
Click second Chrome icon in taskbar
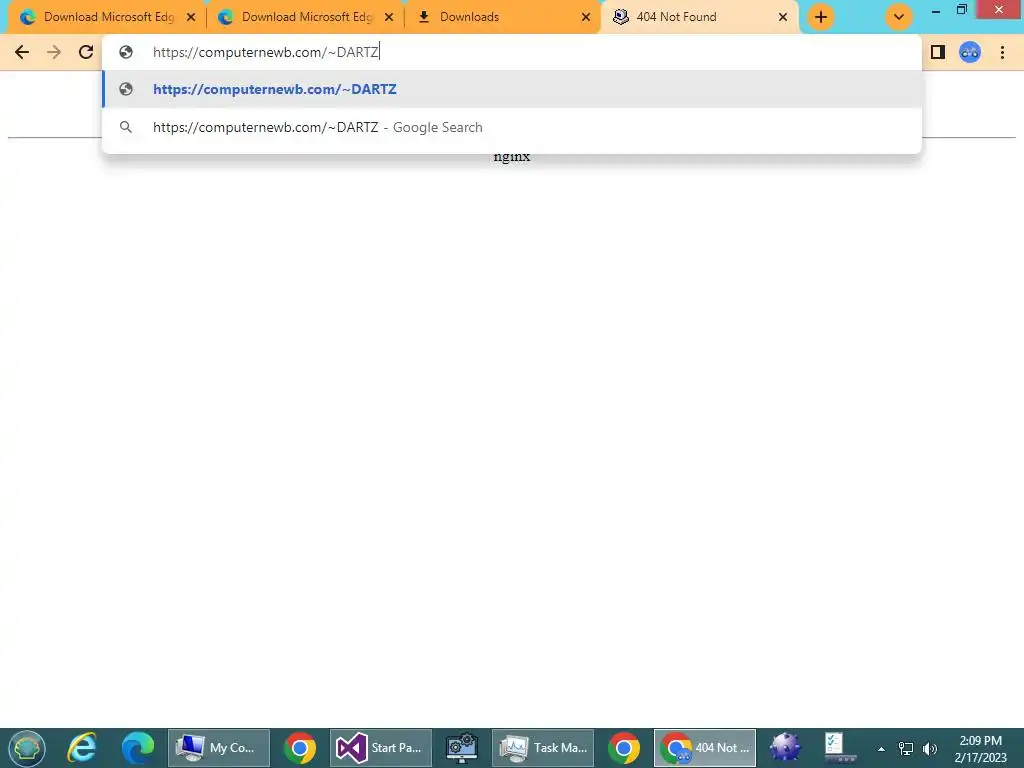(624, 748)
